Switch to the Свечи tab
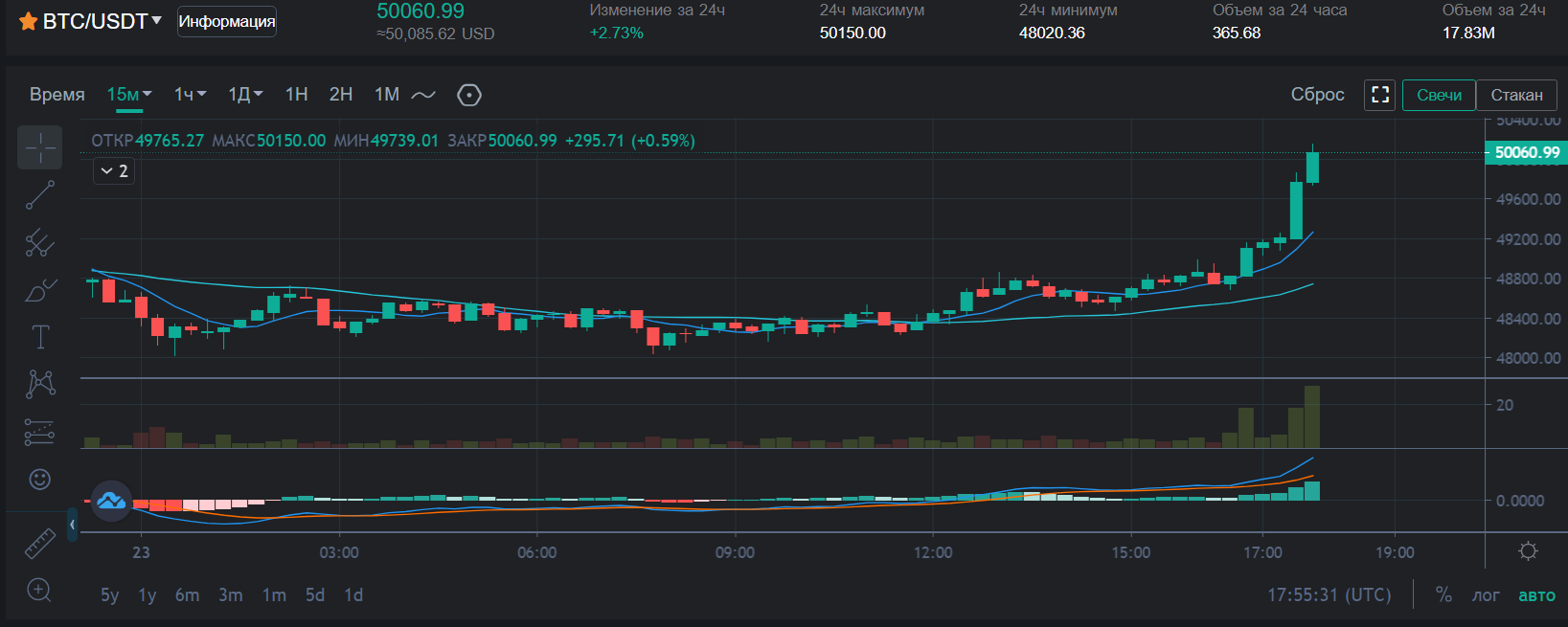The width and height of the screenshot is (1568, 627). (1439, 95)
